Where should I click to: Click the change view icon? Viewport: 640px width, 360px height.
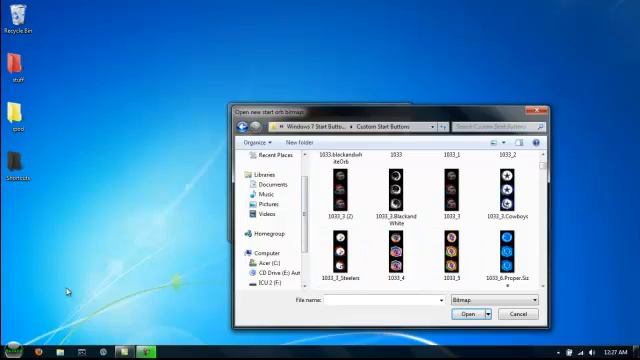[x=493, y=142]
